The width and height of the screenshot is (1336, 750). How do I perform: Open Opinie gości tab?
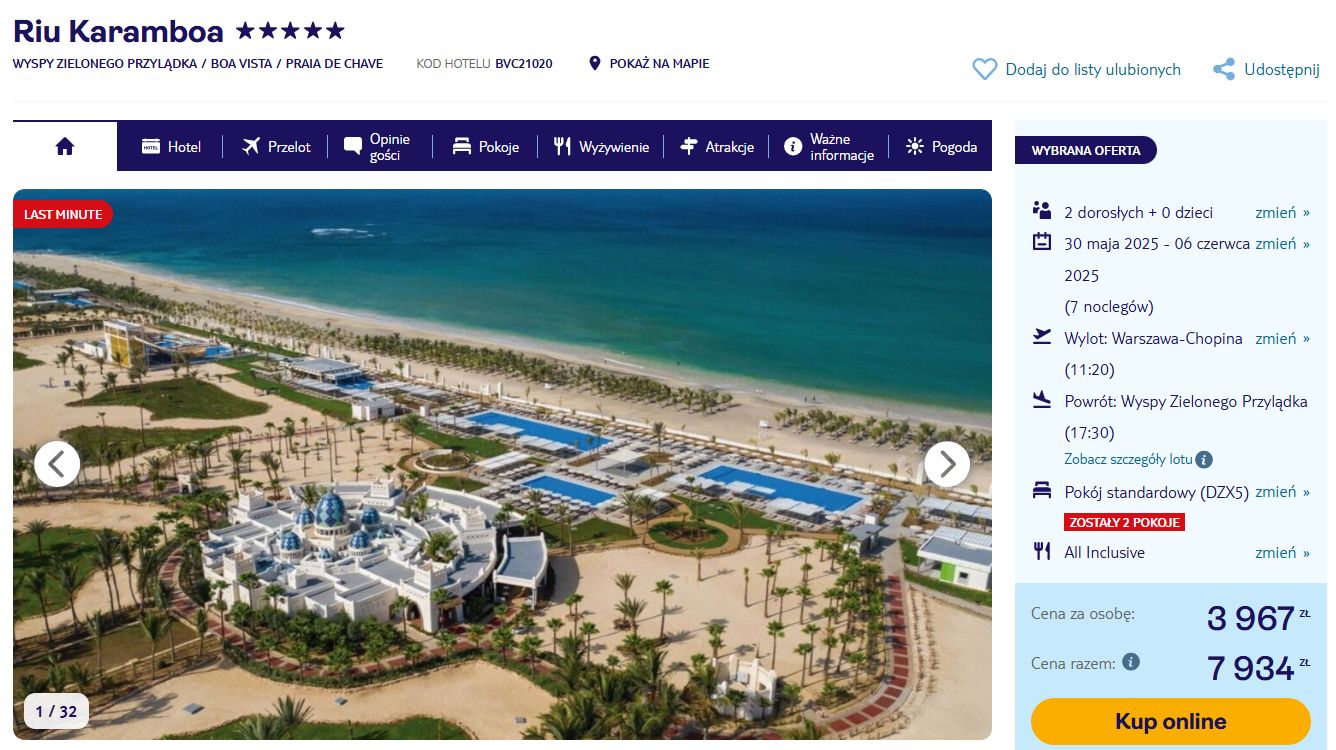click(x=377, y=147)
